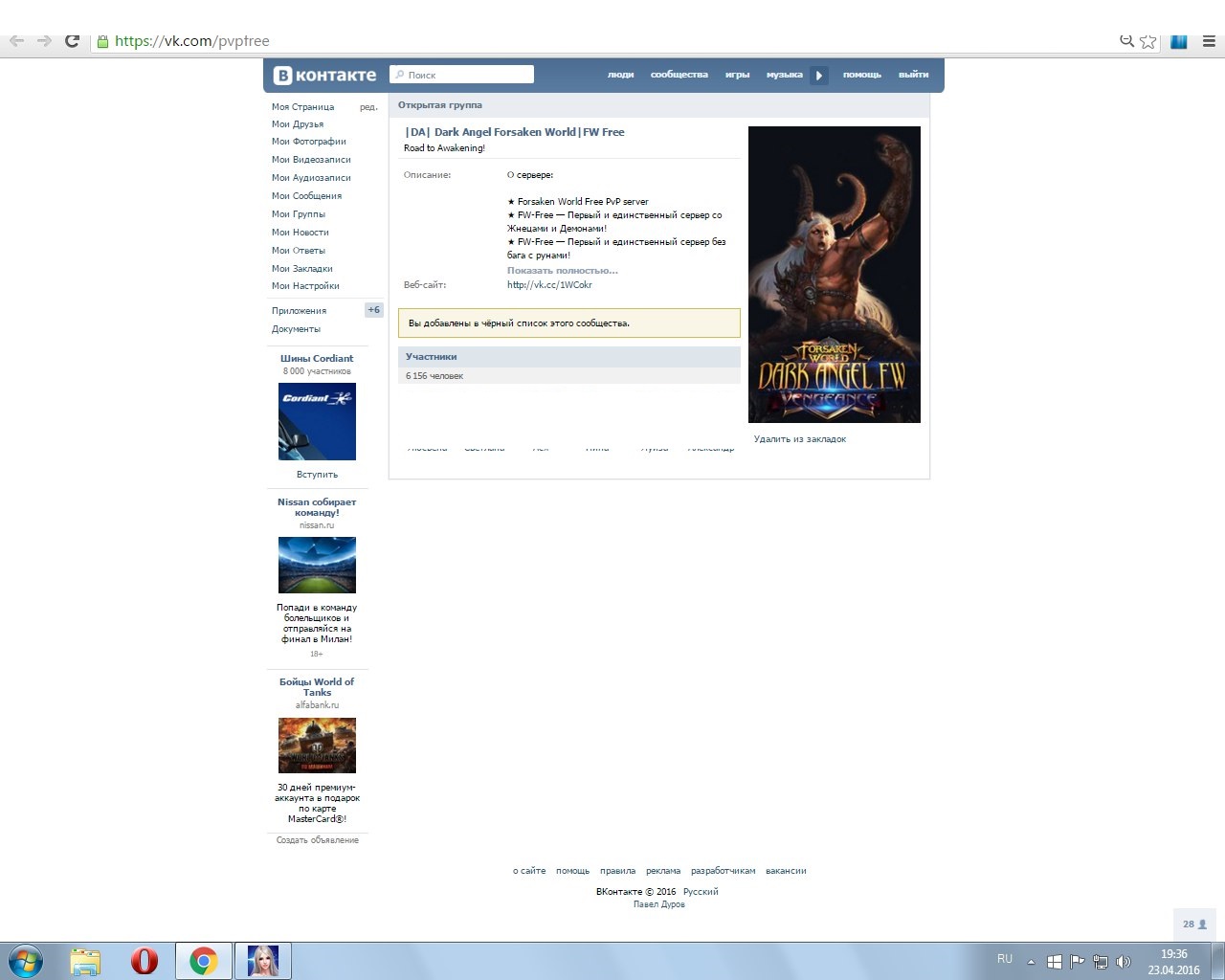Open Документы in the sidebar
1225x980 pixels.
pyautogui.click(x=296, y=329)
